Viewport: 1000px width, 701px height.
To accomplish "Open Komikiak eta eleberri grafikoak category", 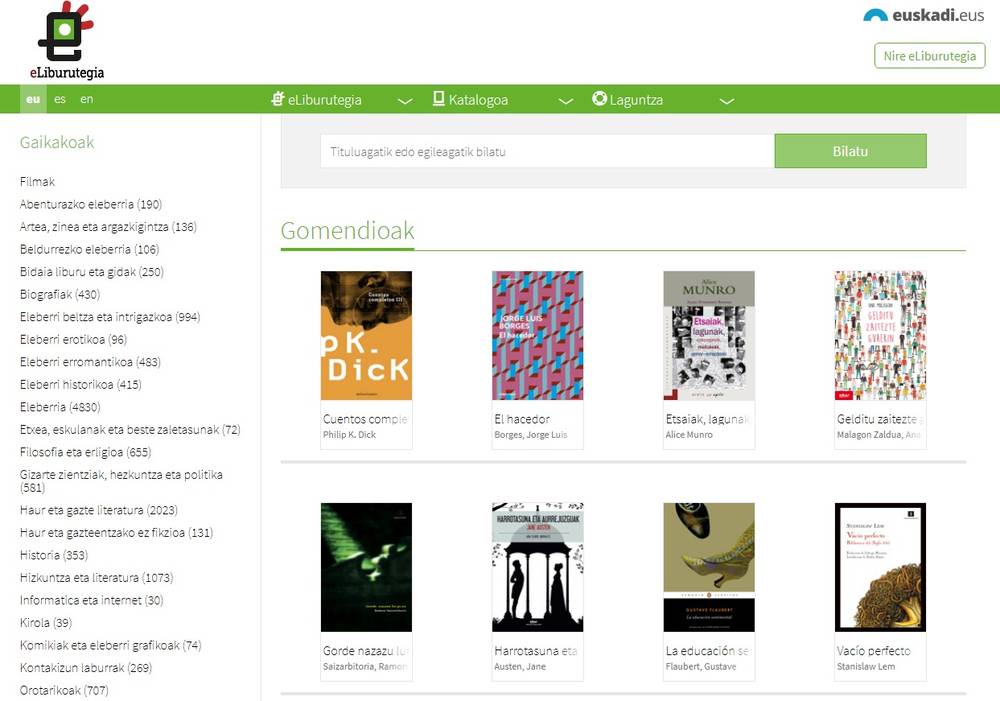I will coord(110,646).
